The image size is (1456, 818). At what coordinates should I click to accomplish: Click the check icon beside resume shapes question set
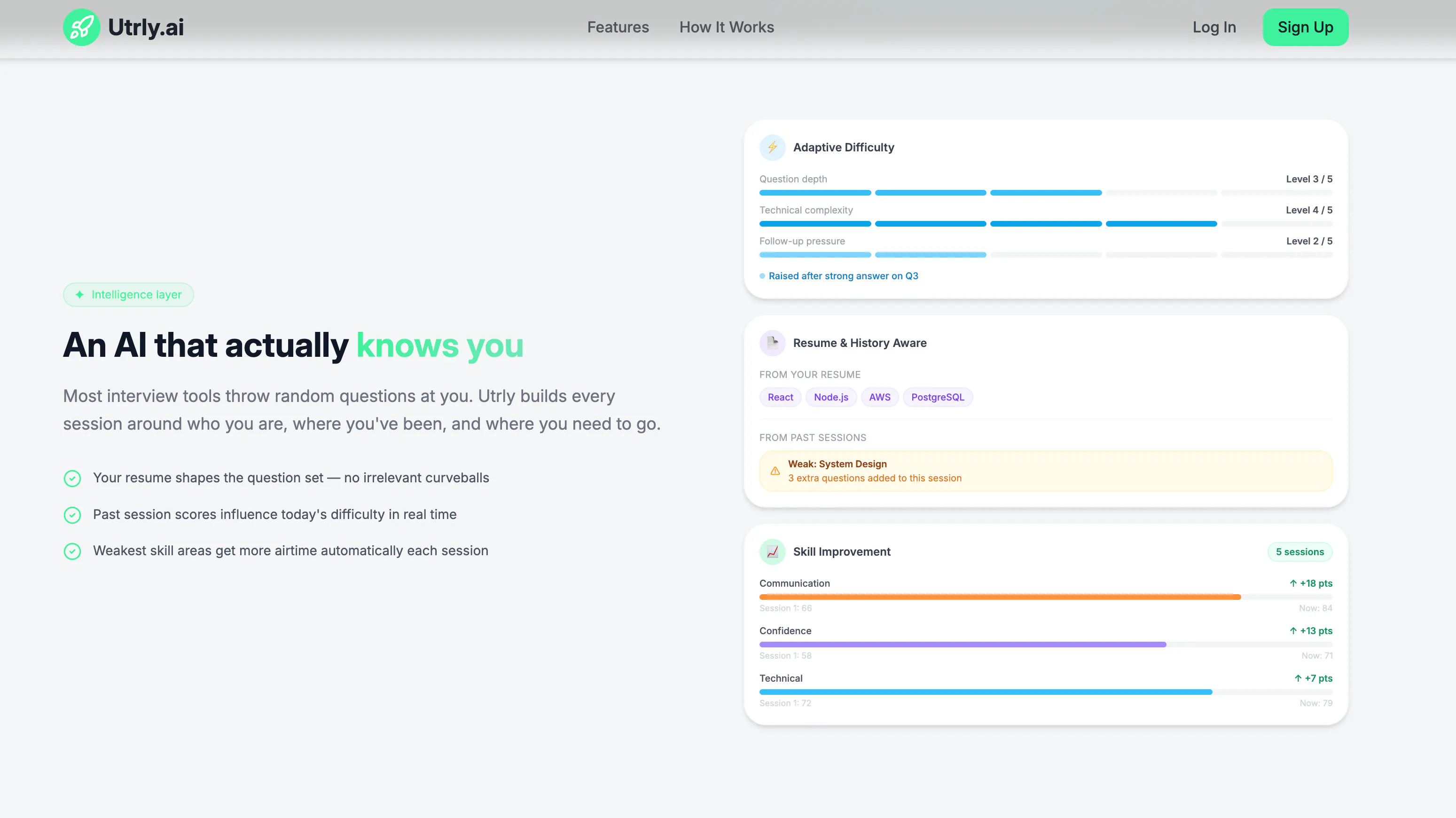72,478
